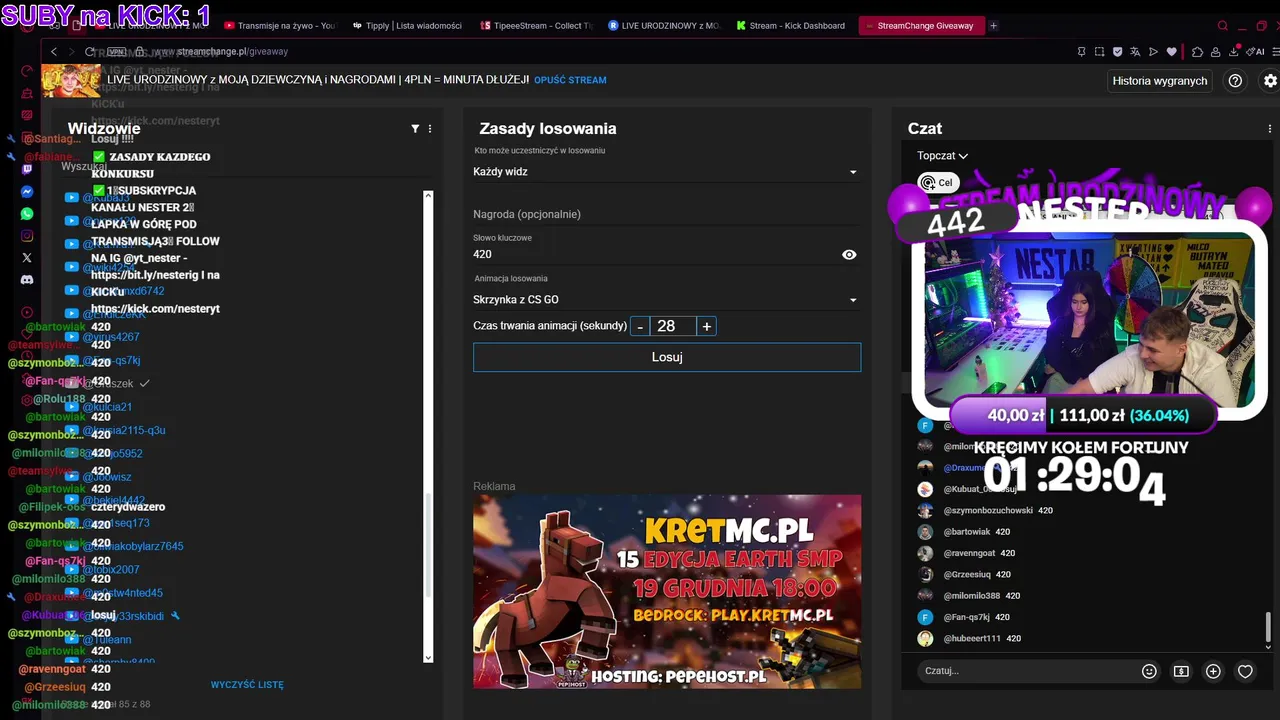Click the pinboard pin icon in address bar

click(x=1081, y=51)
